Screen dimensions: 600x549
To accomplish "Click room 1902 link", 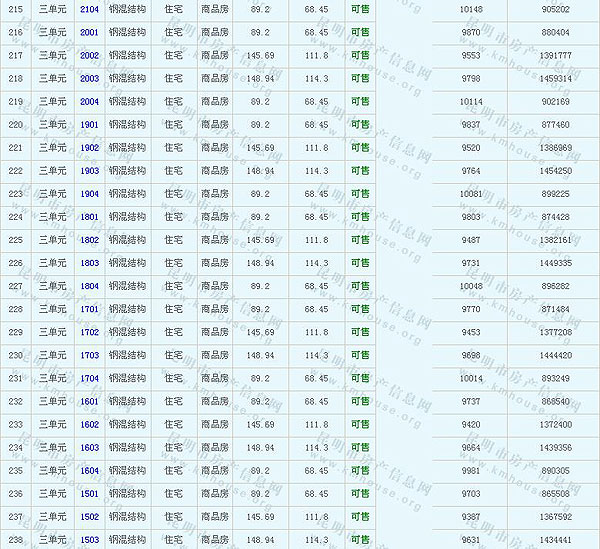I will (x=89, y=148).
